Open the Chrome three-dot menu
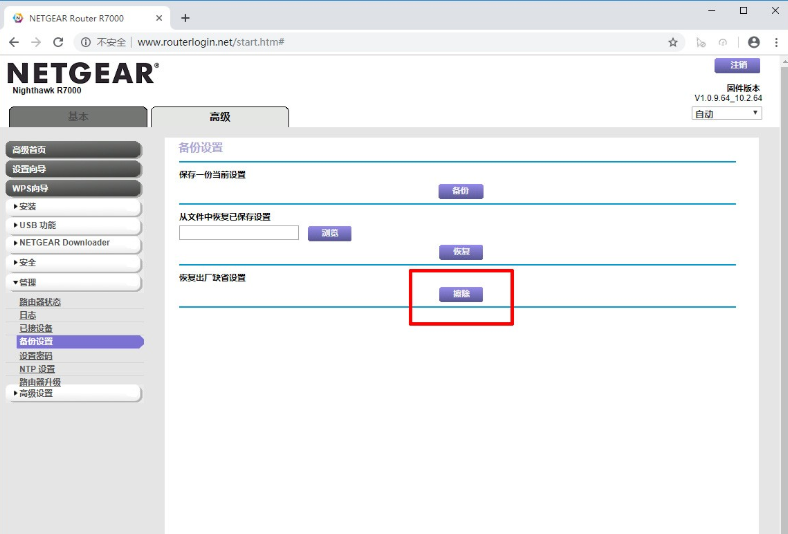This screenshot has height=534, width=788. pos(776,42)
